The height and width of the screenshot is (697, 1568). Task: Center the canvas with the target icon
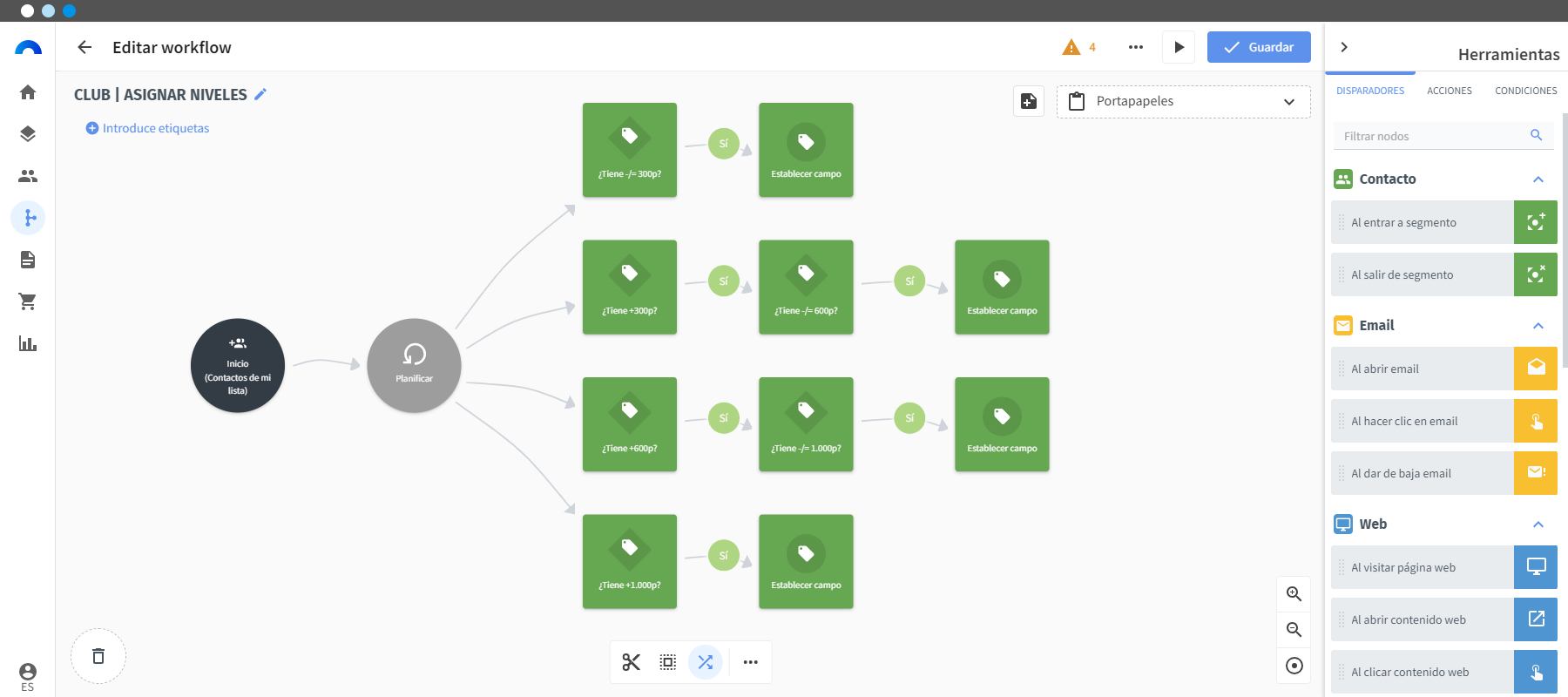point(1294,666)
